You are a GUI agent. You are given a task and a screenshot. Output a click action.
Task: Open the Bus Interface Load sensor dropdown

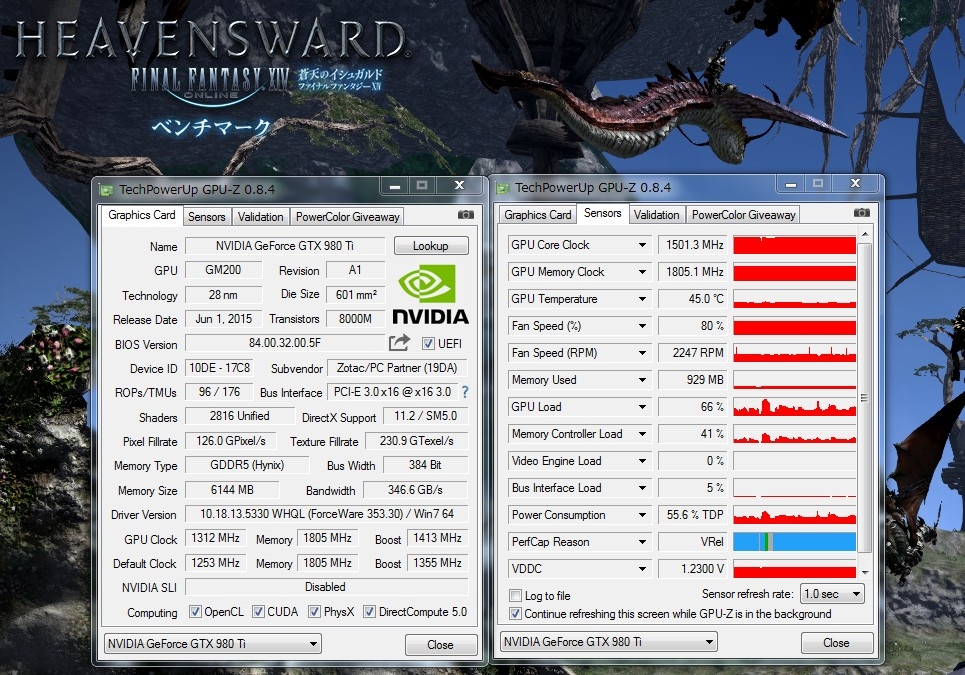[642, 488]
